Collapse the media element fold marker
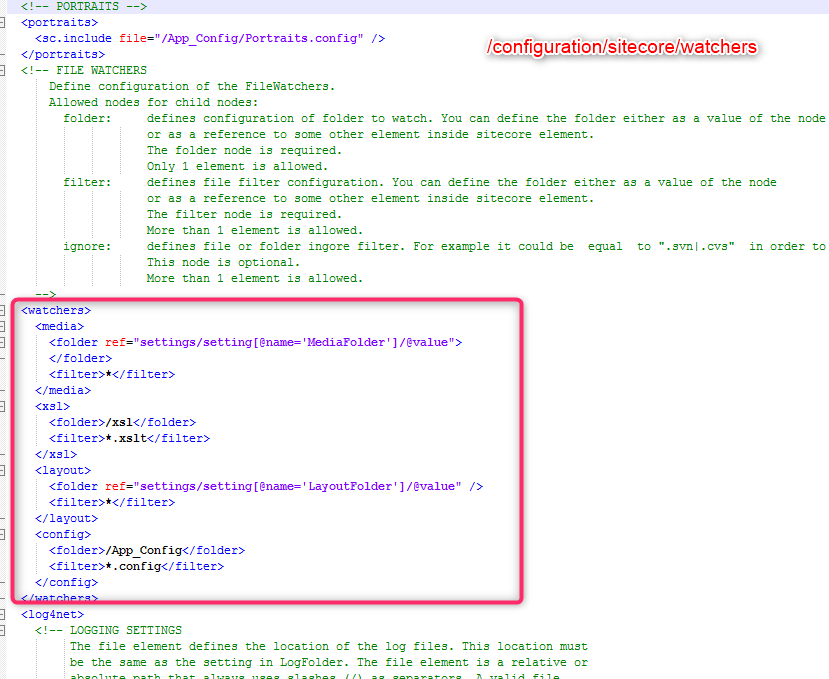Viewport: 829px width, 679px height. [x=5, y=326]
